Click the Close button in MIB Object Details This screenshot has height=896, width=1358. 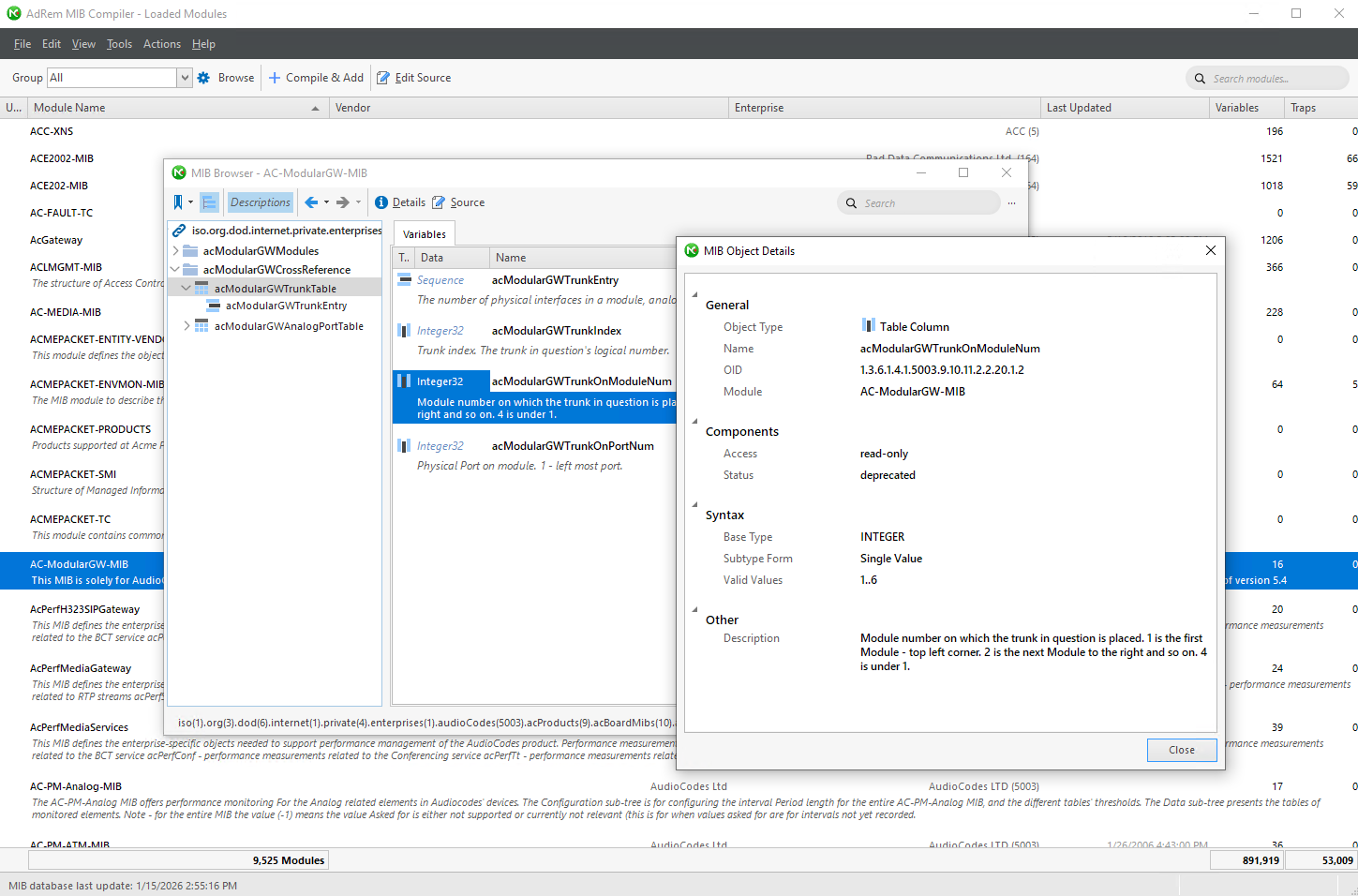coord(1182,750)
